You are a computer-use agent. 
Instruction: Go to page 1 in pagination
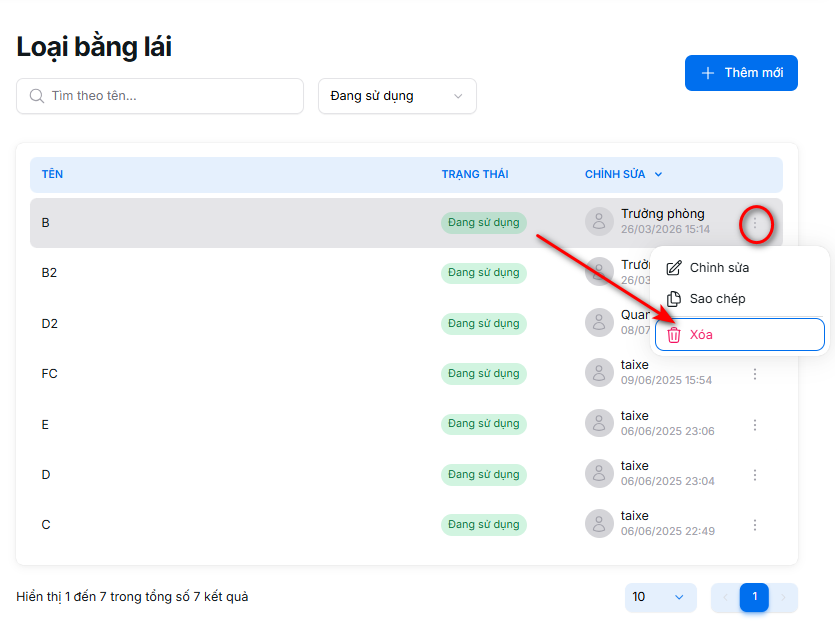(x=754, y=597)
